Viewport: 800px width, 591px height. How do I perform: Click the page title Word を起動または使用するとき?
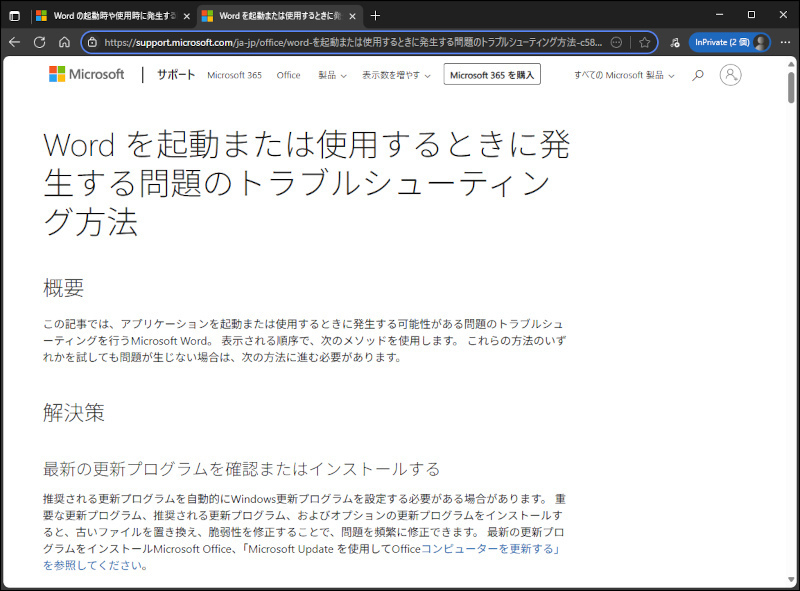306,184
